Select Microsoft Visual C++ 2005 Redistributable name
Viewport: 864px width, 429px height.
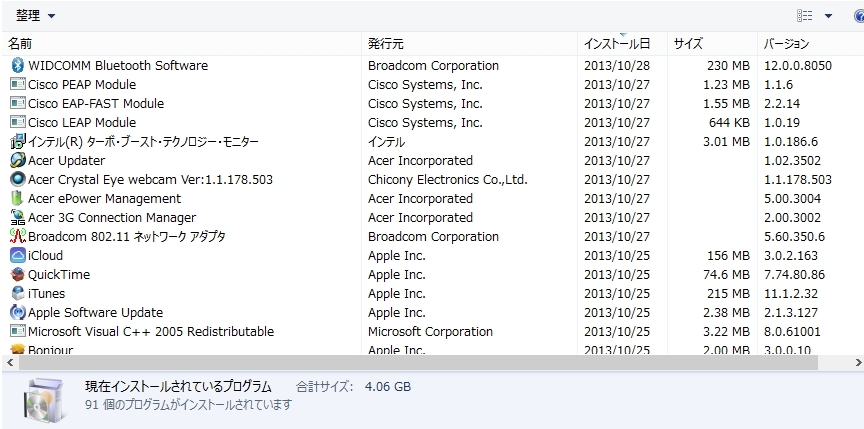click(x=151, y=332)
